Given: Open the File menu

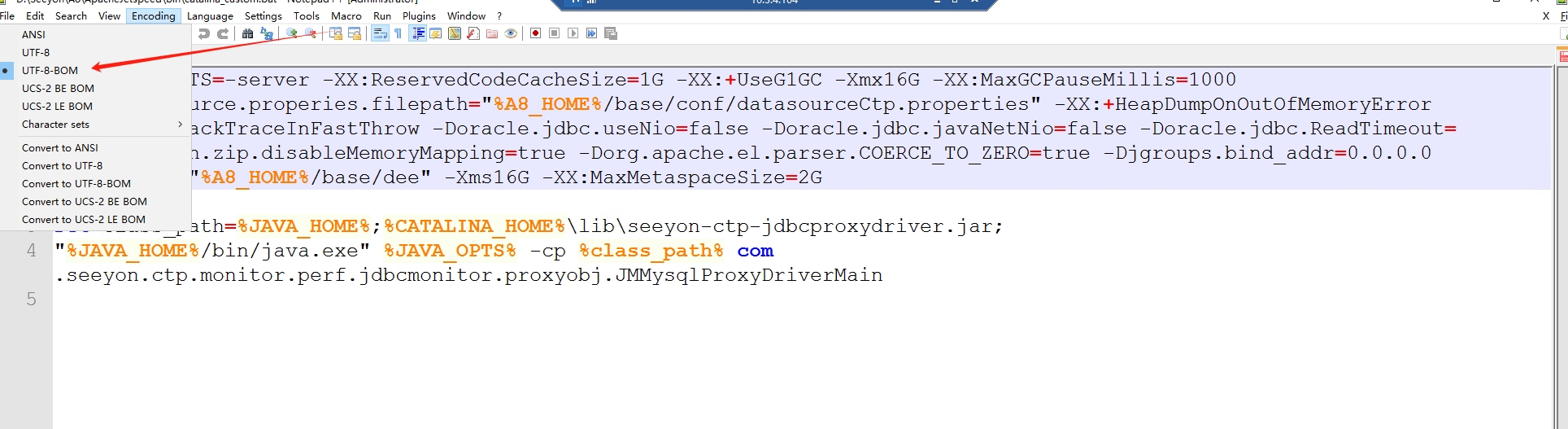Looking at the screenshot, I should pyautogui.click(x=7, y=15).
